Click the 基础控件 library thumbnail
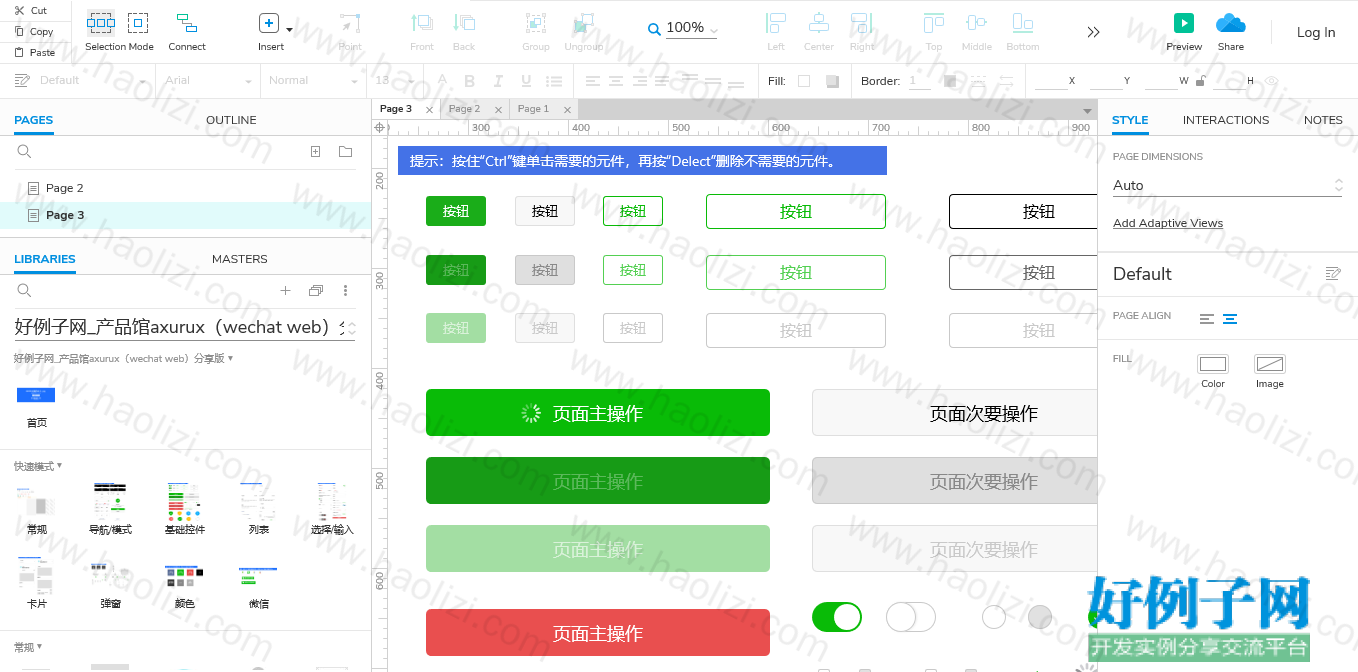The width and height of the screenshot is (1358, 672). (184, 509)
